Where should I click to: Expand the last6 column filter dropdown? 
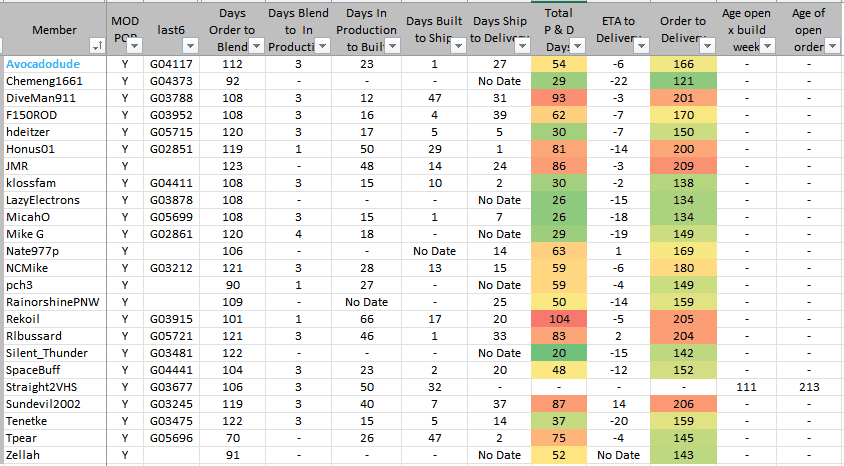192,46
